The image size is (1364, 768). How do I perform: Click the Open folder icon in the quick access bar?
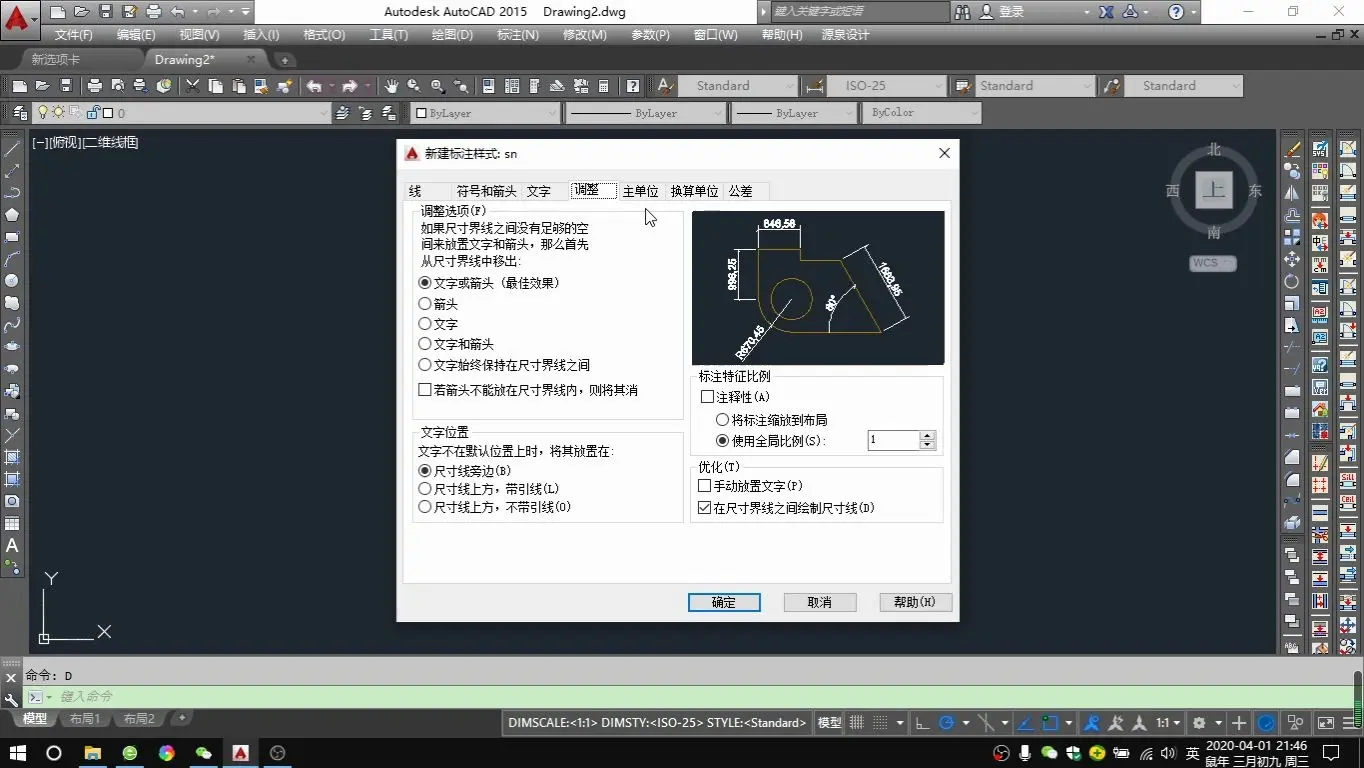click(81, 12)
